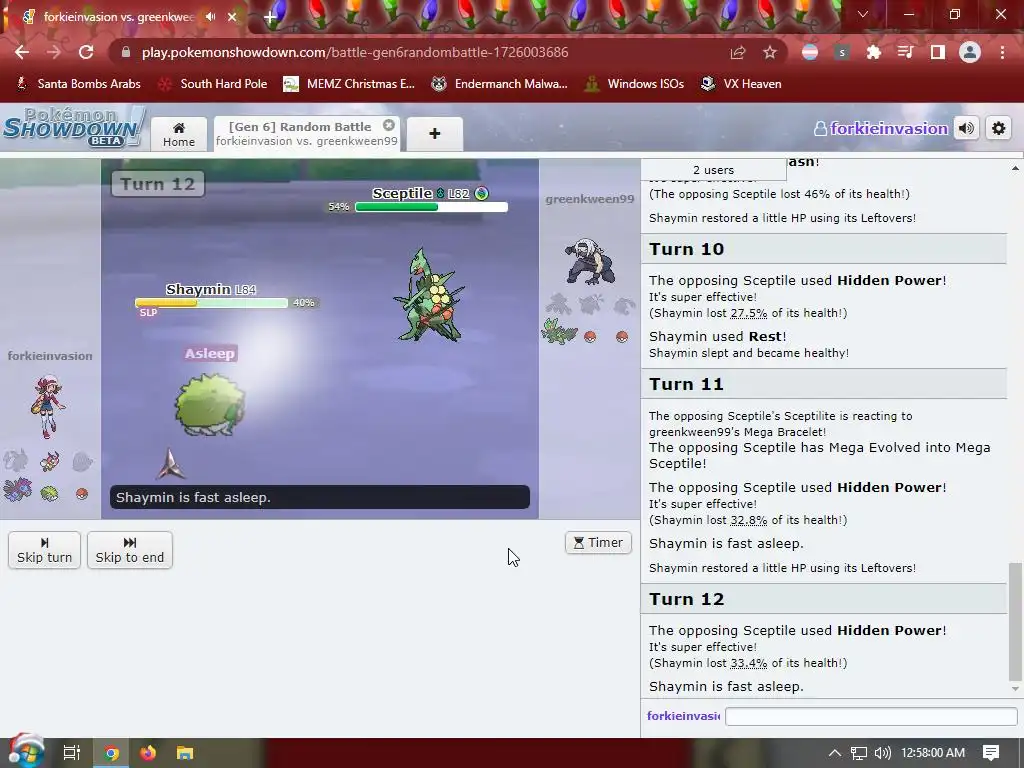Image resolution: width=1024 pixels, height=768 pixels.
Task: Open the Chrome profile menu
Action: coord(970,52)
